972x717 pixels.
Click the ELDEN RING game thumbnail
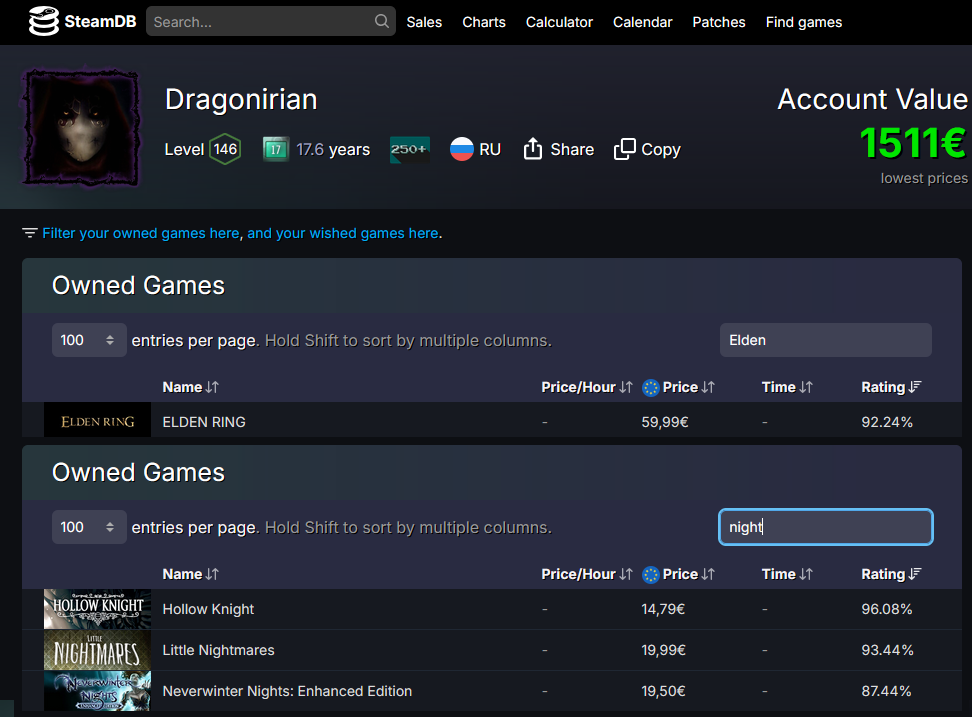[x=97, y=421]
